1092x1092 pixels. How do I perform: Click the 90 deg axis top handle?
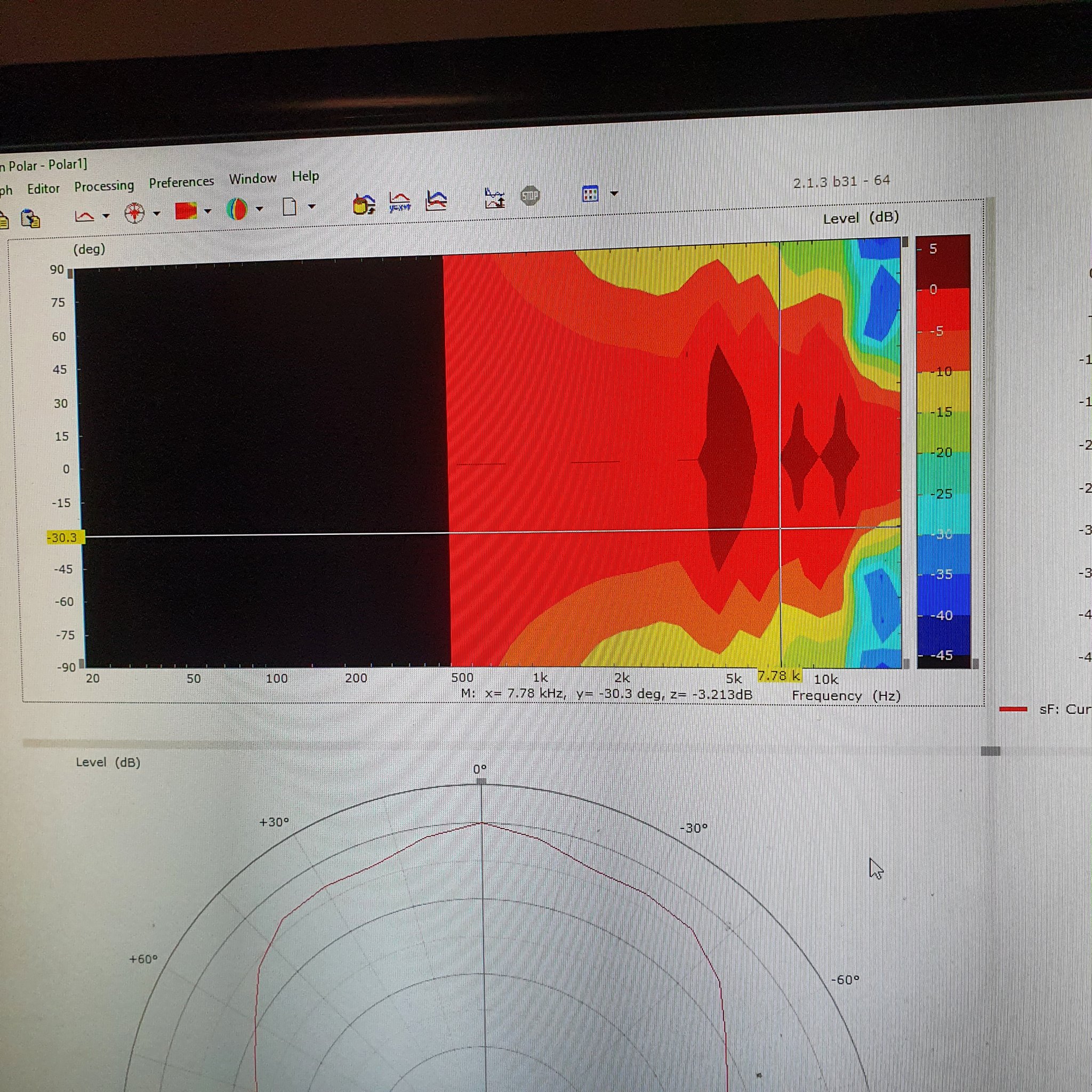tap(71, 274)
